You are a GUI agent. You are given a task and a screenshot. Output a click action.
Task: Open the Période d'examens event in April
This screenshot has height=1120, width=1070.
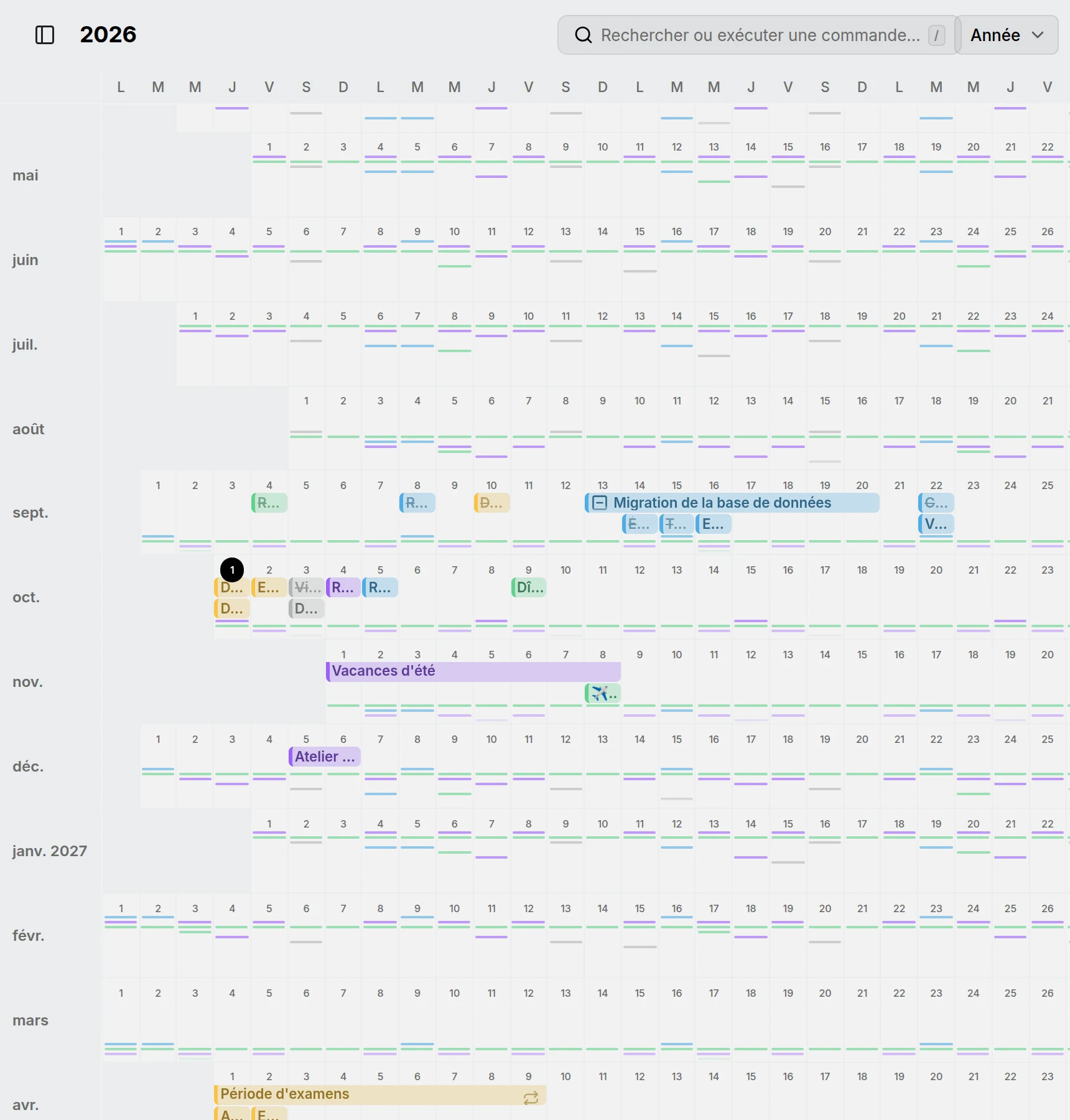pos(380,1095)
